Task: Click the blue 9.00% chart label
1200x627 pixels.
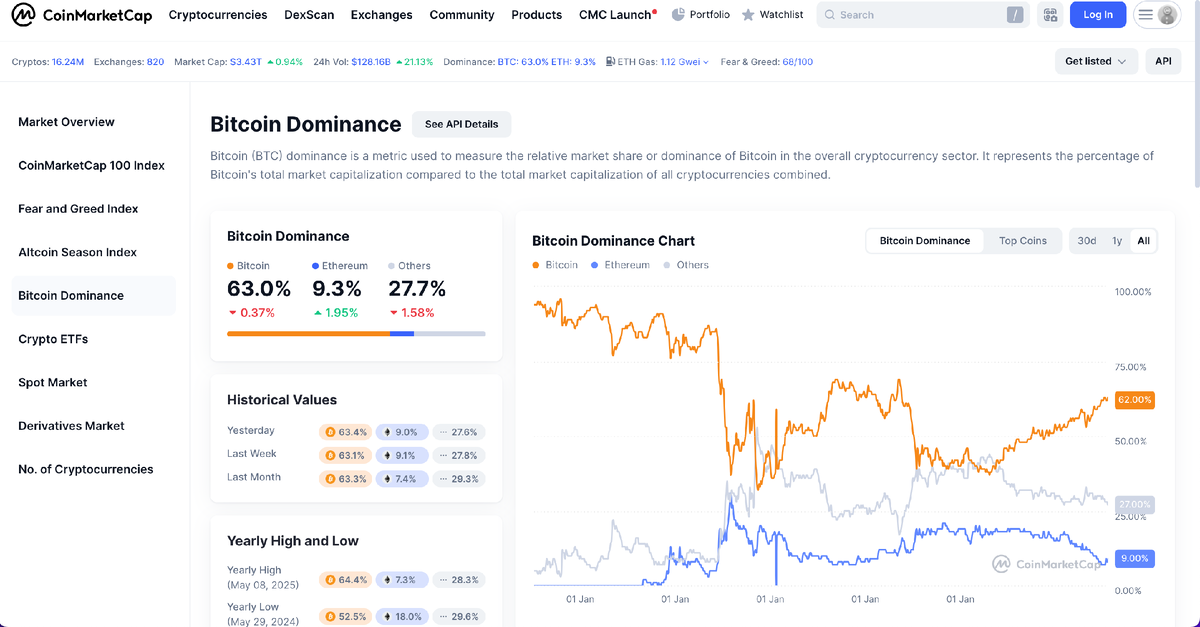Action: tap(1135, 559)
